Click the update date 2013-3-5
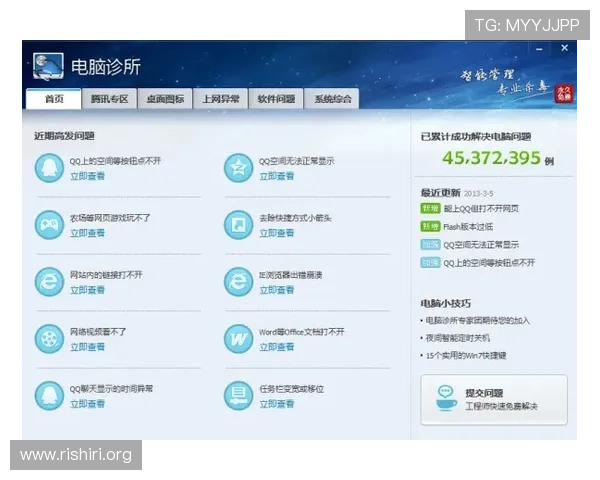 (x=478, y=193)
